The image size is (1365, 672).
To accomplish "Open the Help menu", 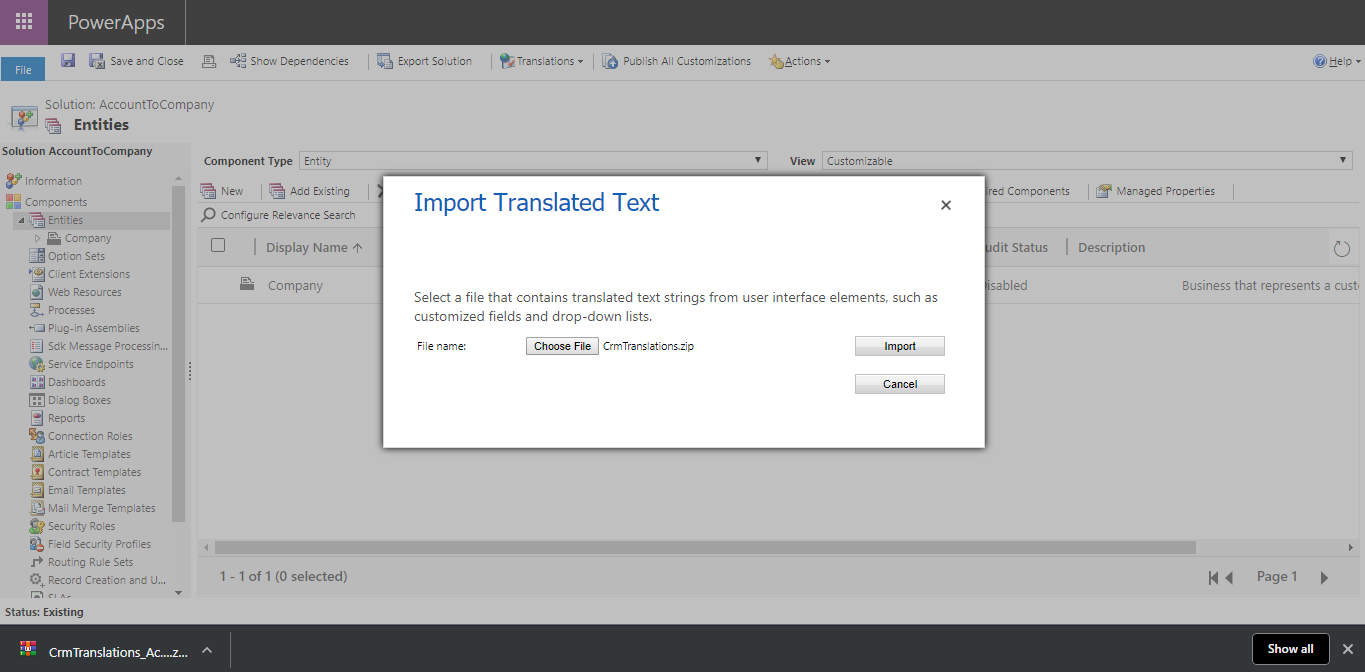I will [x=1337, y=61].
